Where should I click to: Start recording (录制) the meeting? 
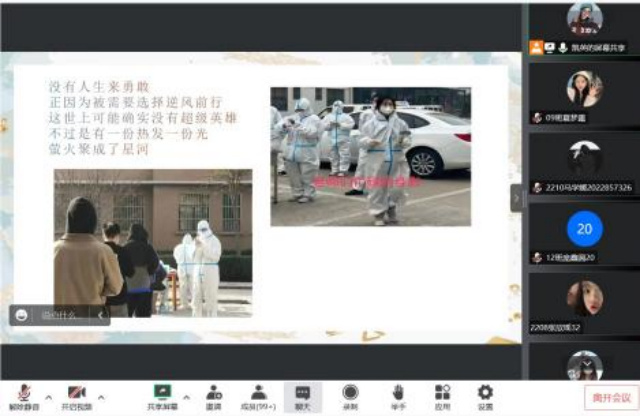[x=350, y=398]
